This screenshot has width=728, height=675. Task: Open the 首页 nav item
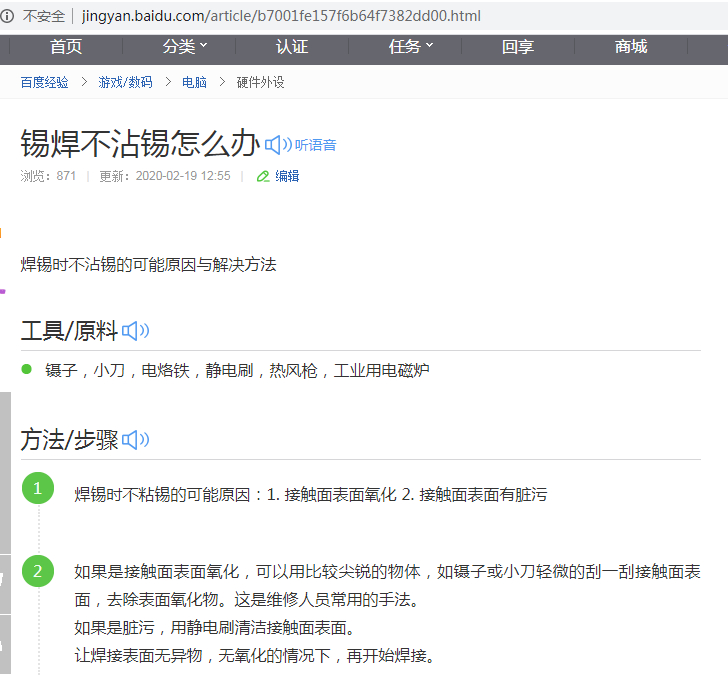[66, 46]
